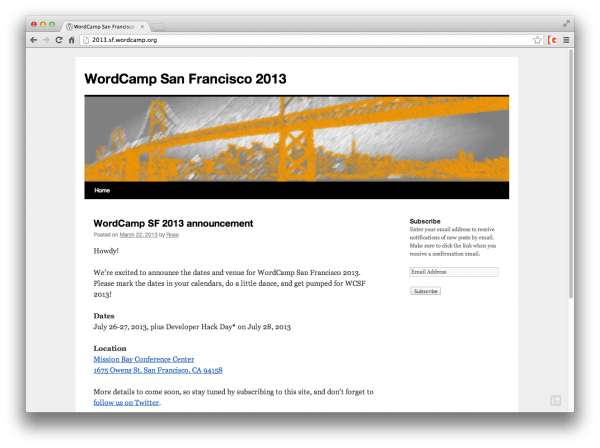The height and width of the screenshot is (448, 600).
Task: Click the browser forward arrow
Action: 46,40
